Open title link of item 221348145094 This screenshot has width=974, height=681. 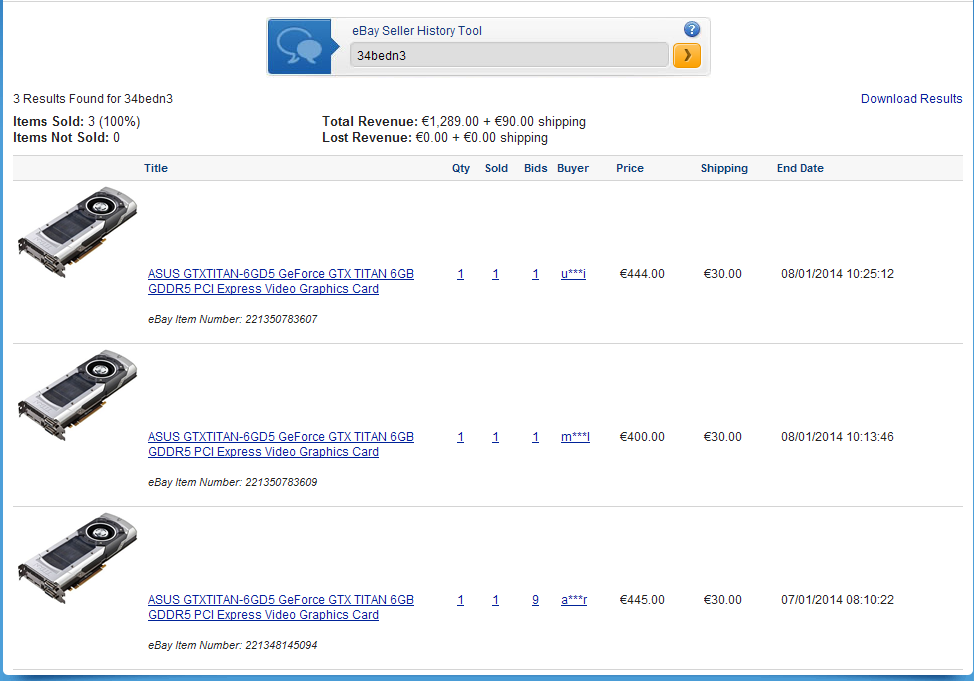point(280,607)
